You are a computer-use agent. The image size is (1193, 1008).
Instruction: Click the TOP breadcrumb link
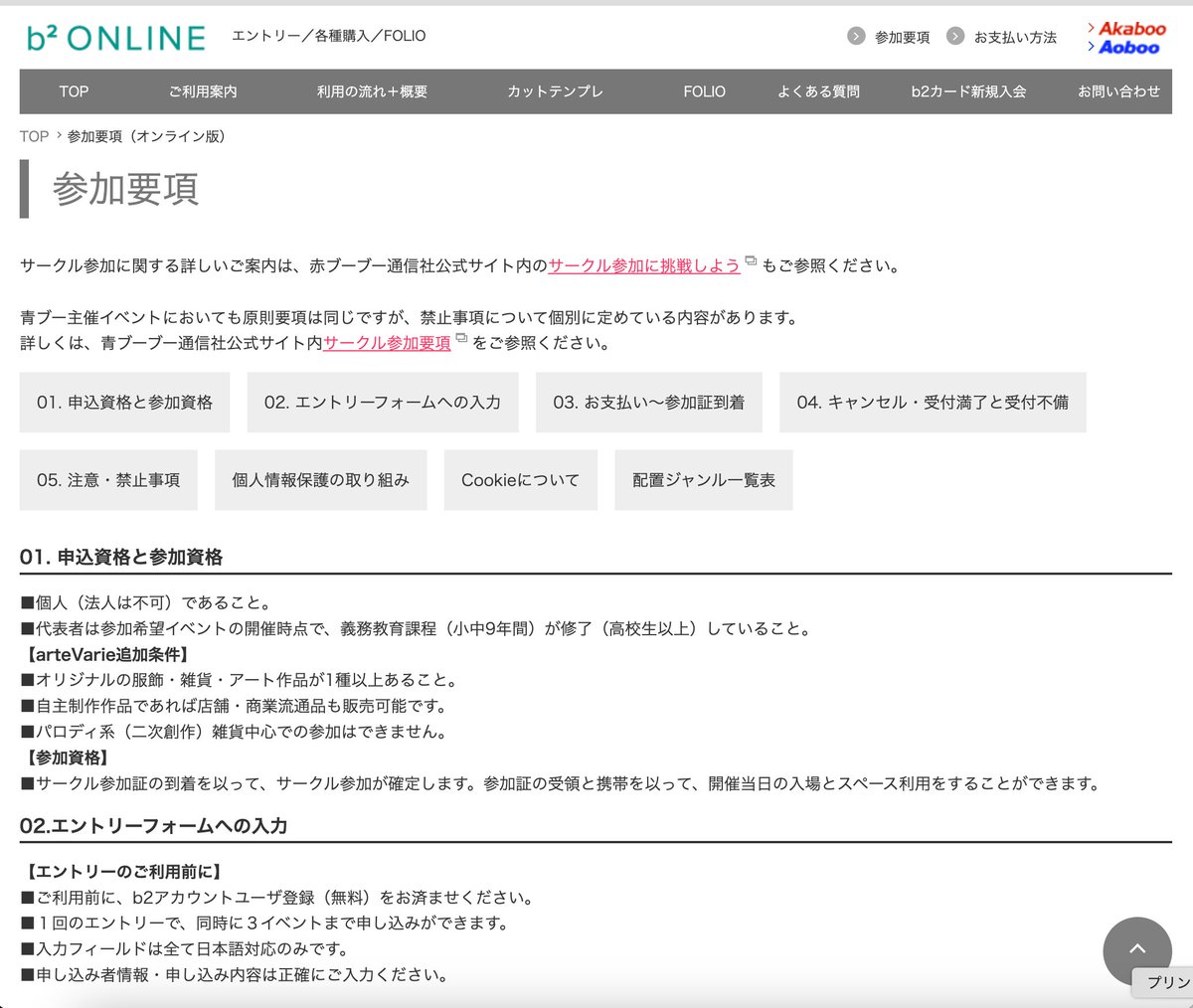34,136
